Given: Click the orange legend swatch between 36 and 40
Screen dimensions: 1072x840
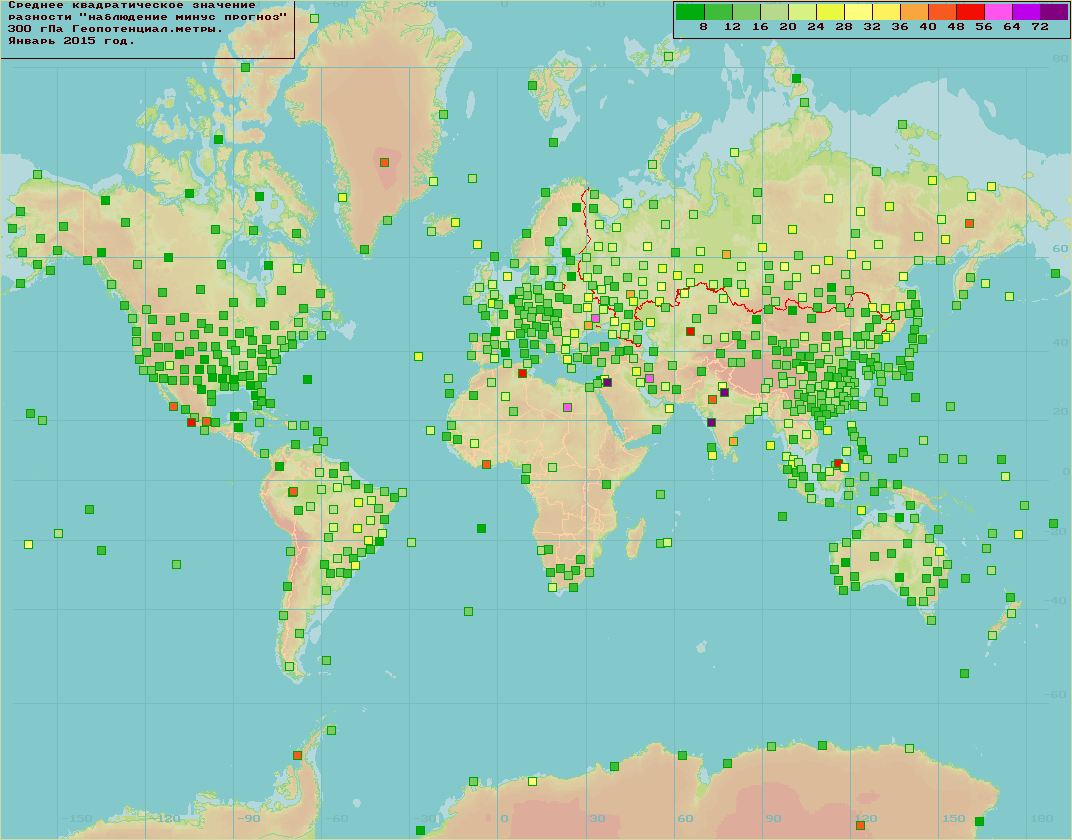Looking at the screenshot, I should (914, 12).
